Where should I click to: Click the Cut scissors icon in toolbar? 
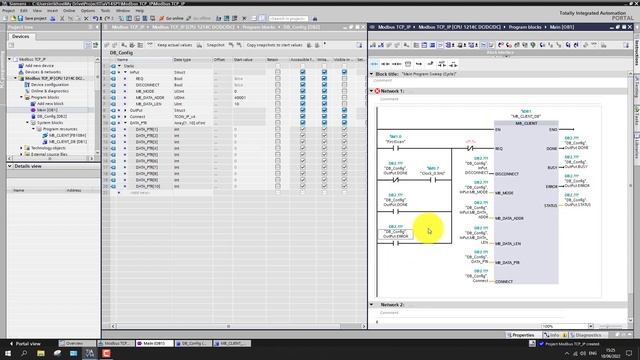pos(62,18)
